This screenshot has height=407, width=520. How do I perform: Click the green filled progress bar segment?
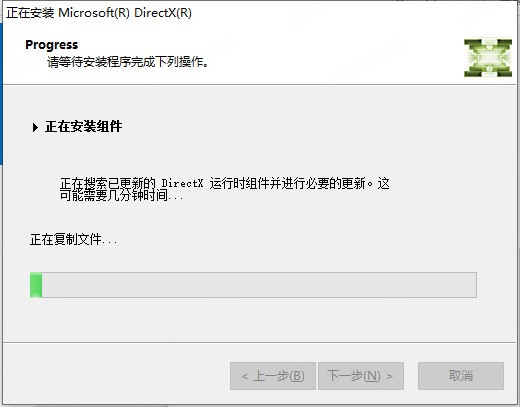pos(36,285)
